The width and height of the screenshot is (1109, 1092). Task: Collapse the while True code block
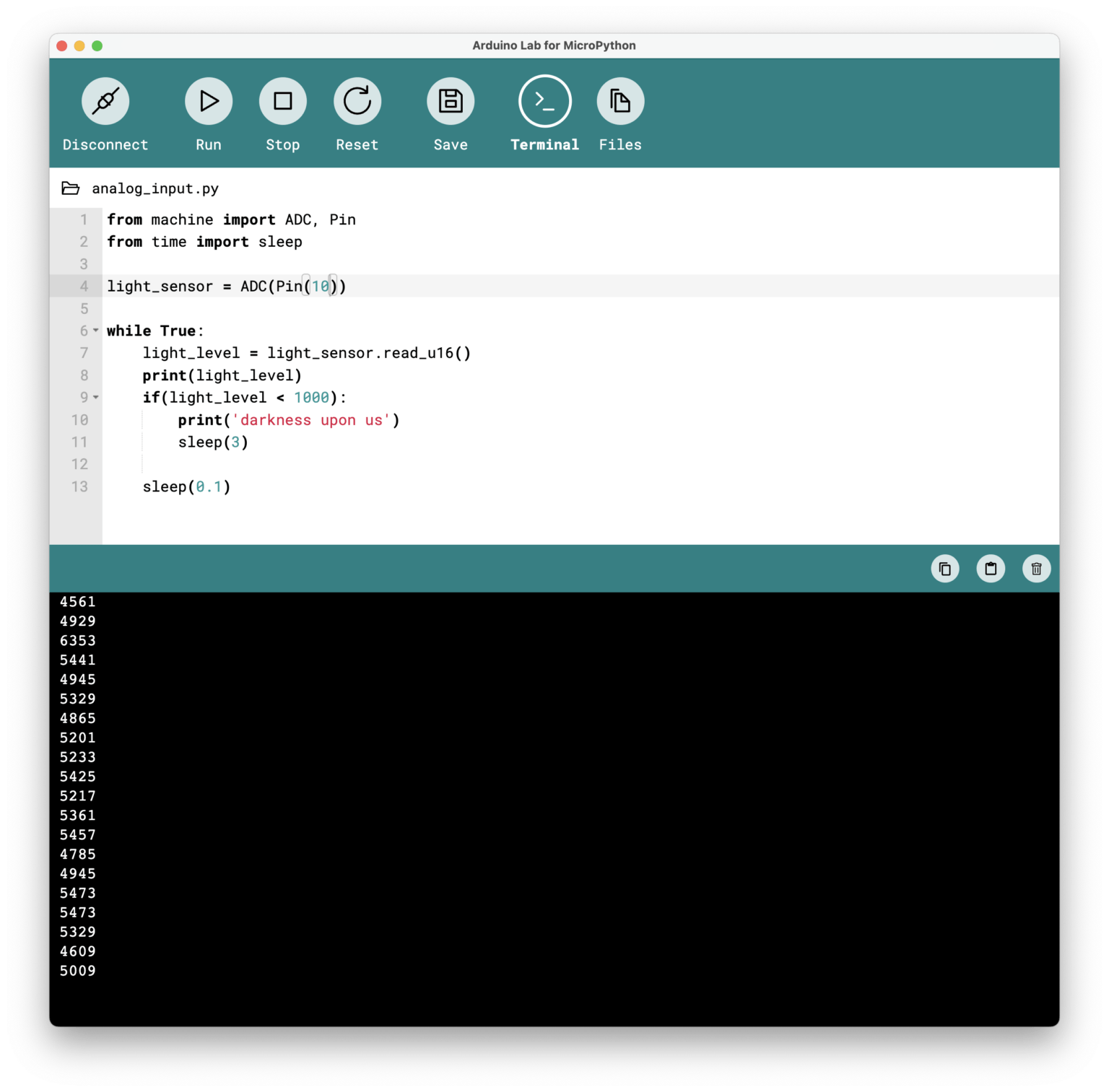(x=95, y=331)
